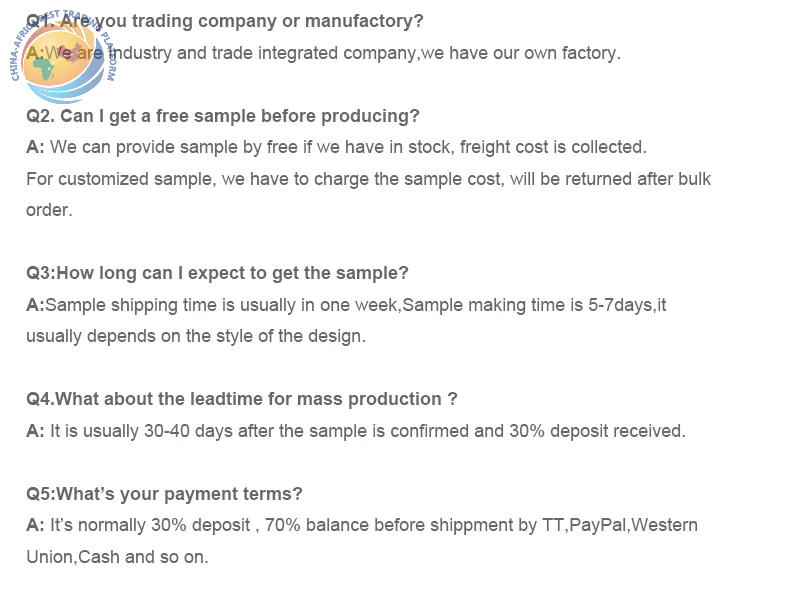This screenshot has height=589, width=799.
Task: Click the customized sample cost sentence
Action: pos(368,179)
